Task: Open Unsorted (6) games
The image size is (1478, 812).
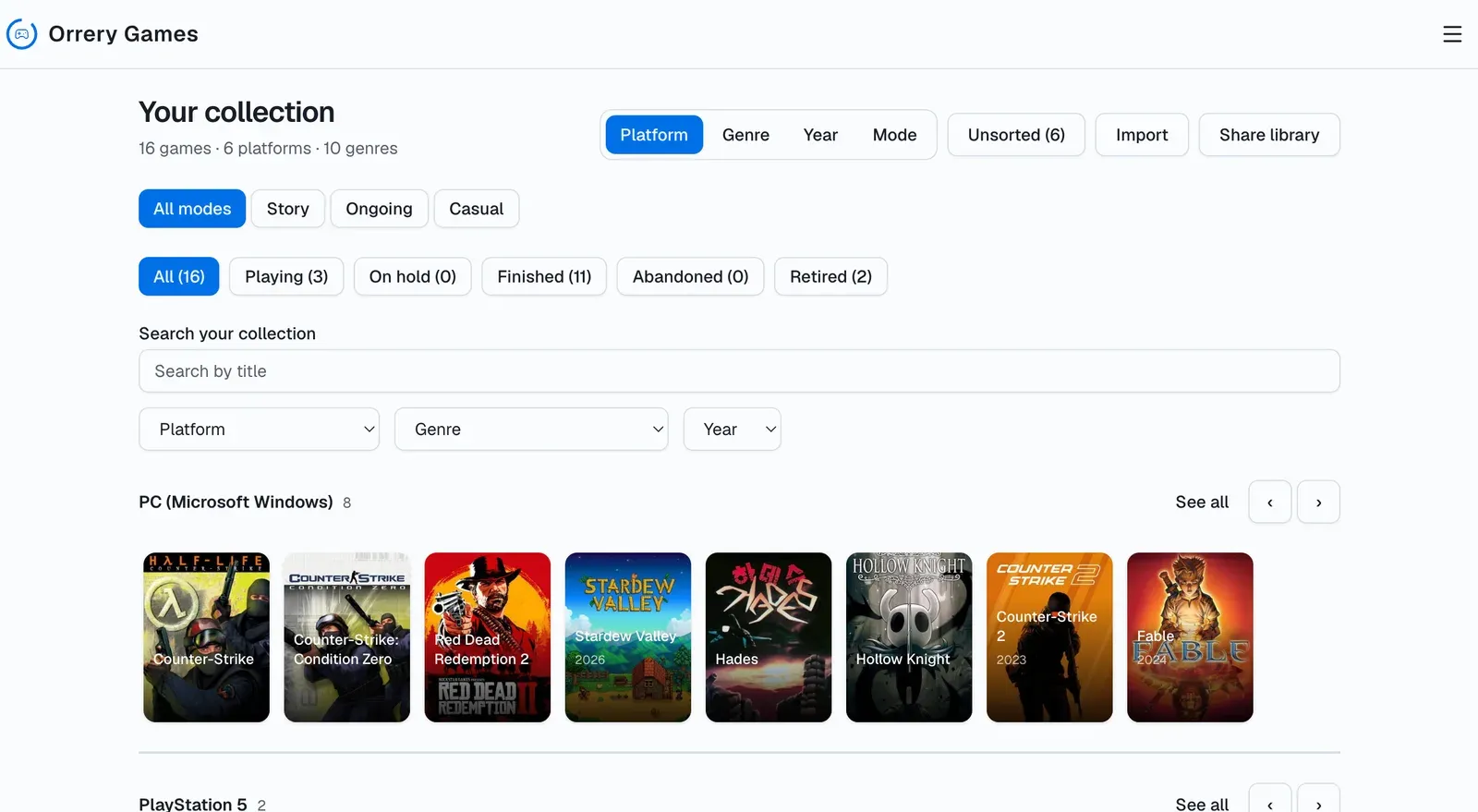Action: (1016, 135)
